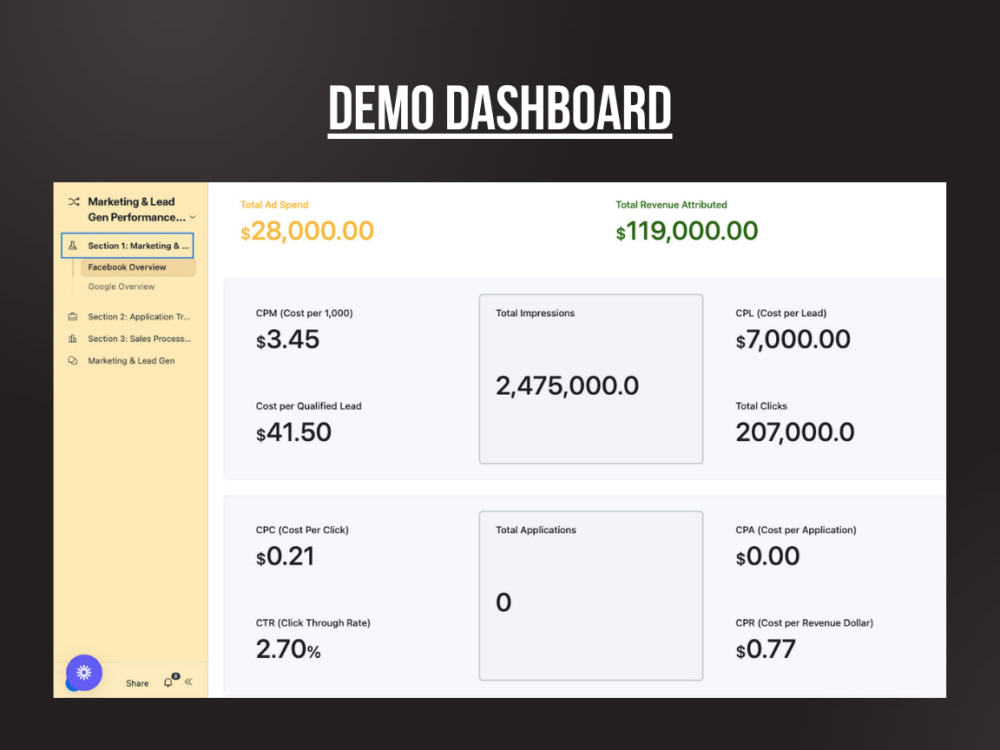Click the $3.45 CPM value
The height and width of the screenshot is (750, 1000).
click(x=288, y=339)
